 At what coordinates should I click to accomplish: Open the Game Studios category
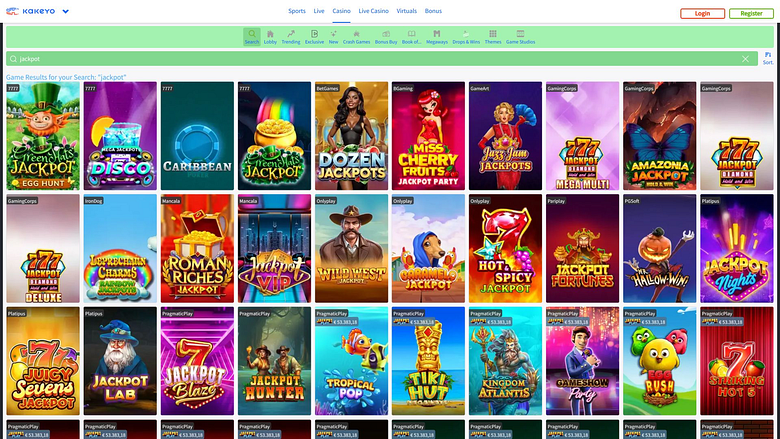coord(520,37)
